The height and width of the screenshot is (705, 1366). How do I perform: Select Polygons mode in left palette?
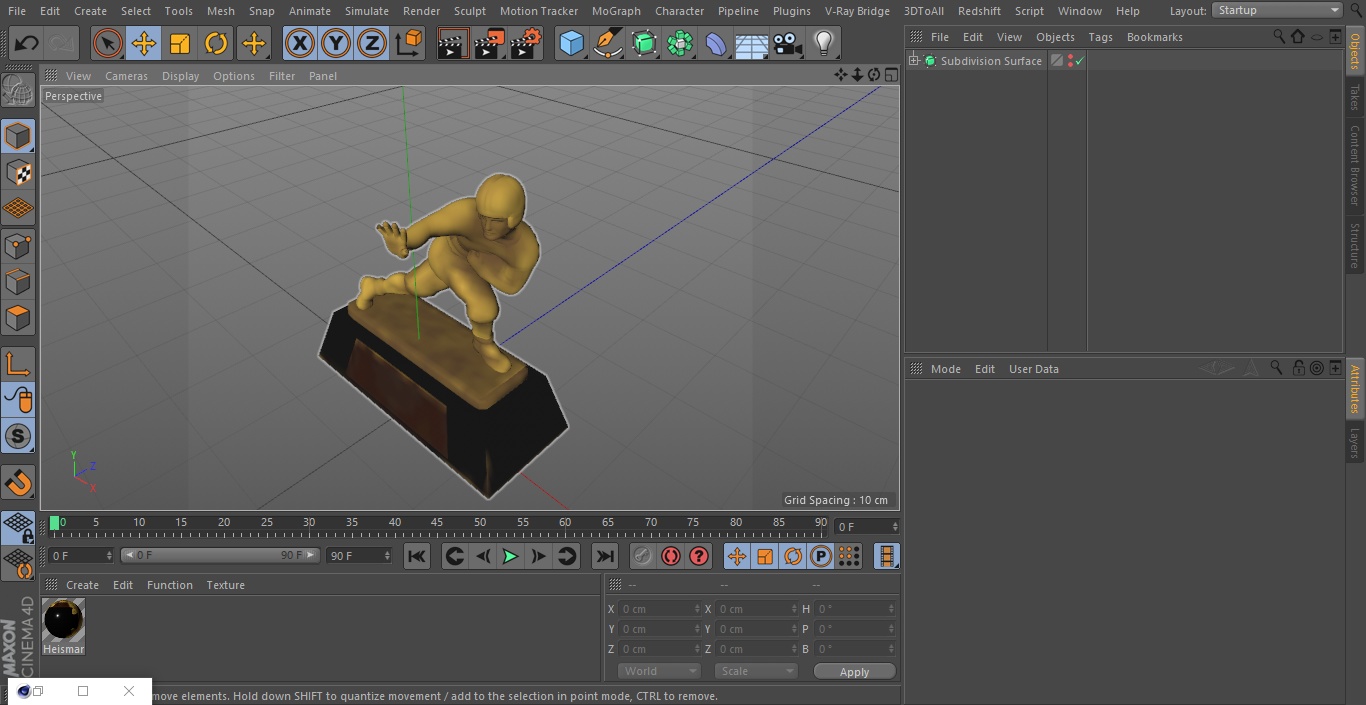pyautogui.click(x=18, y=318)
